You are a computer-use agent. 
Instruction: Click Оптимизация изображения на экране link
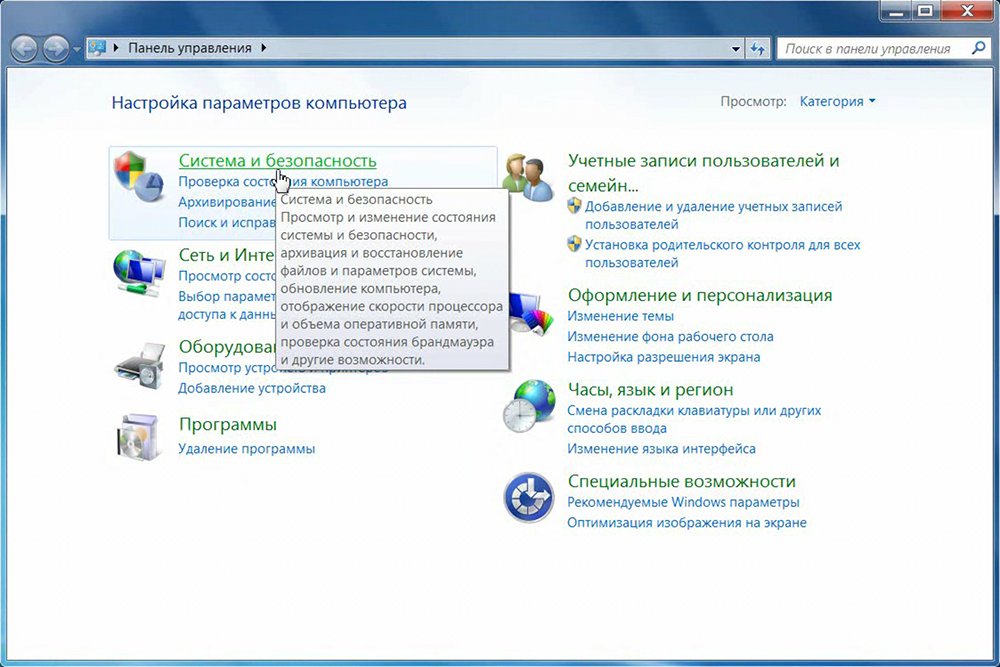(687, 523)
